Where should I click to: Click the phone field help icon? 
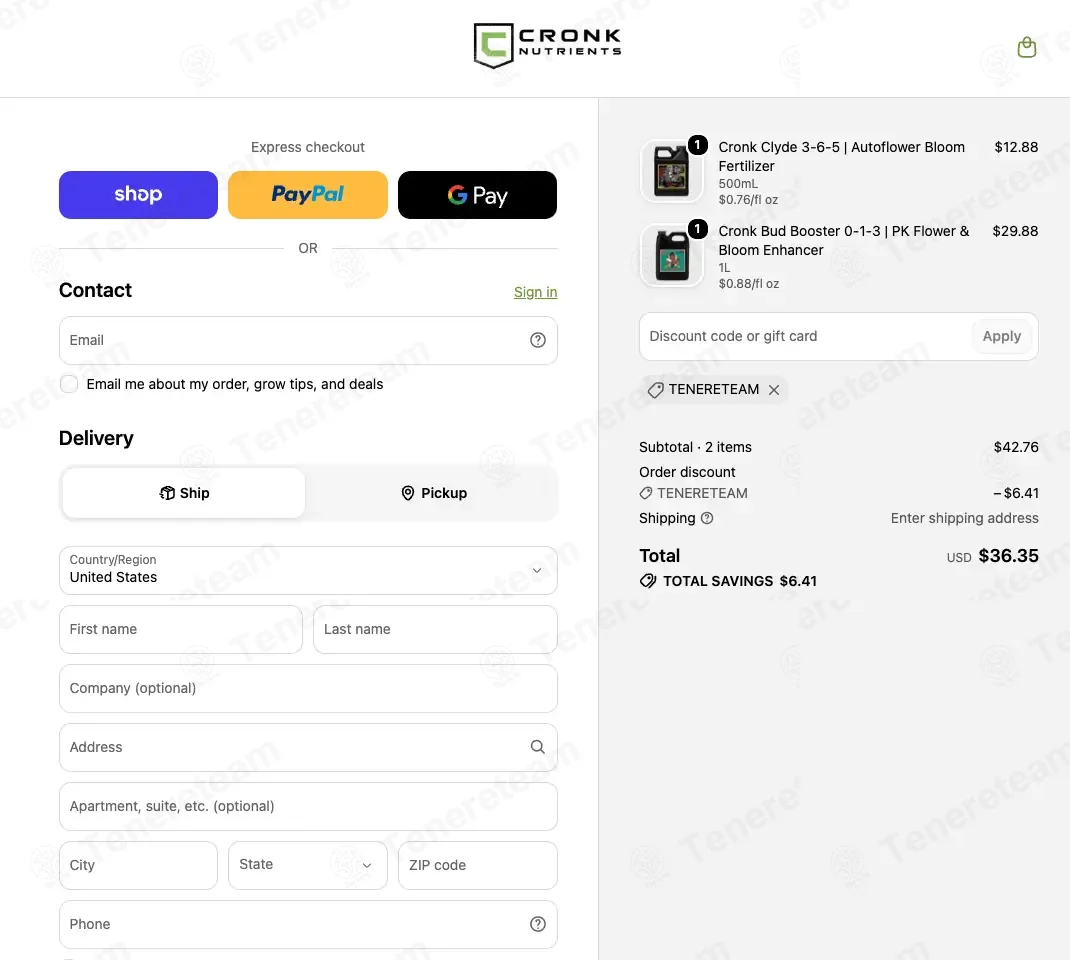[x=538, y=924]
